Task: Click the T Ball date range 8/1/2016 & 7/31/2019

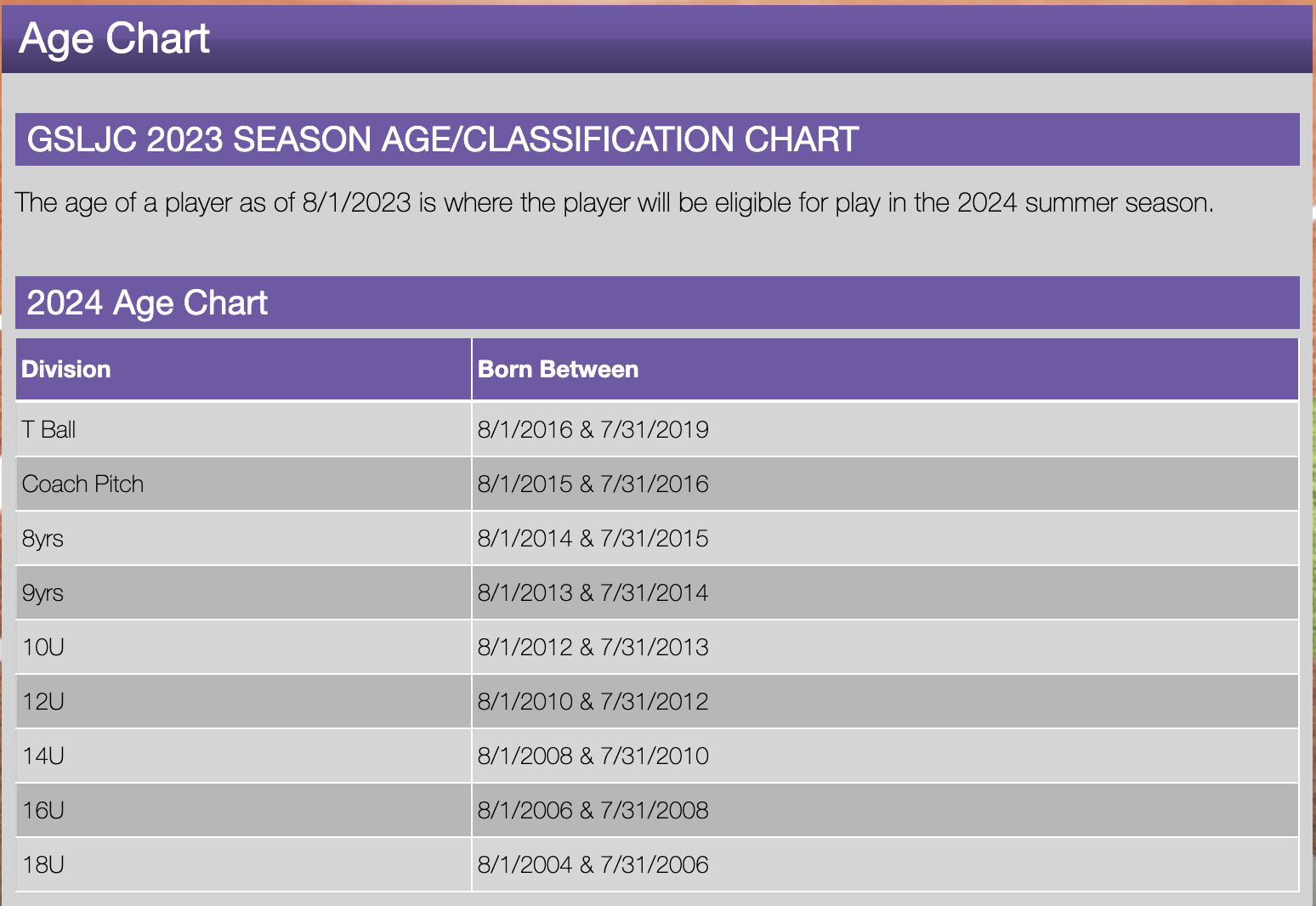Action: (593, 429)
